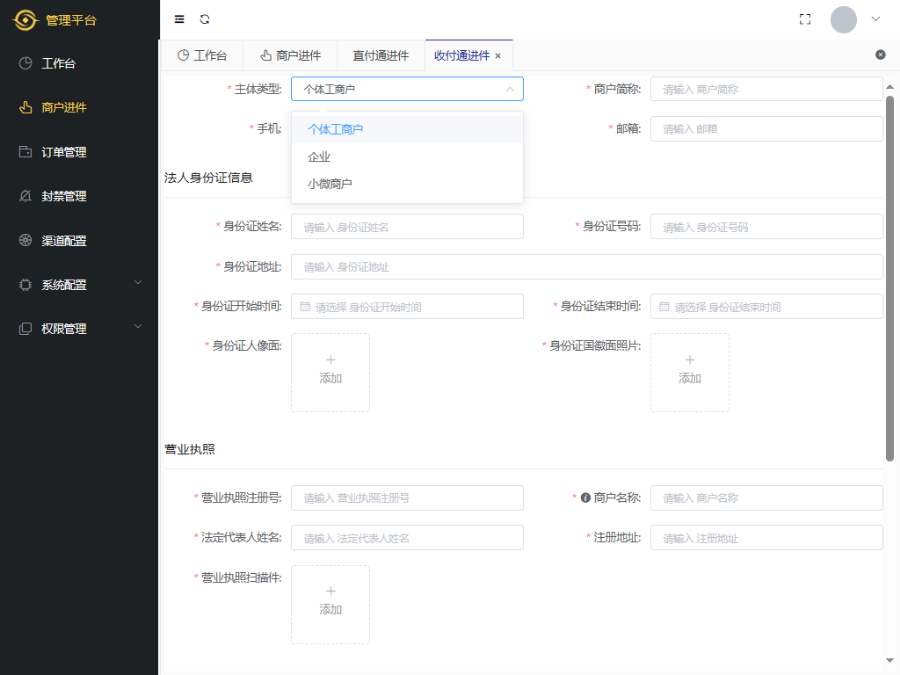Switch to the 商户进件 tab

pos(290,56)
